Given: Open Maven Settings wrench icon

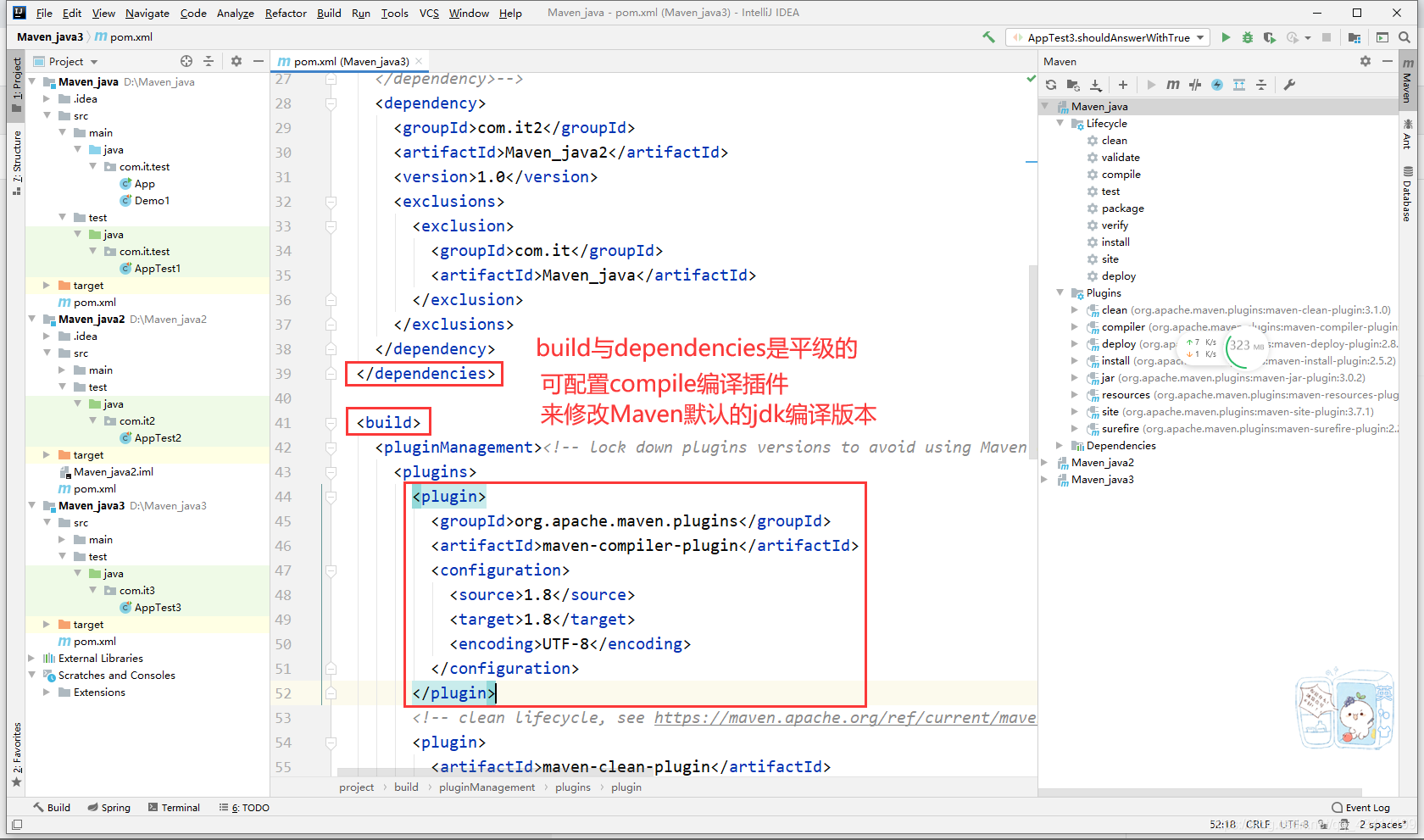Looking at the screenshot, I should tap(1289, 85).
